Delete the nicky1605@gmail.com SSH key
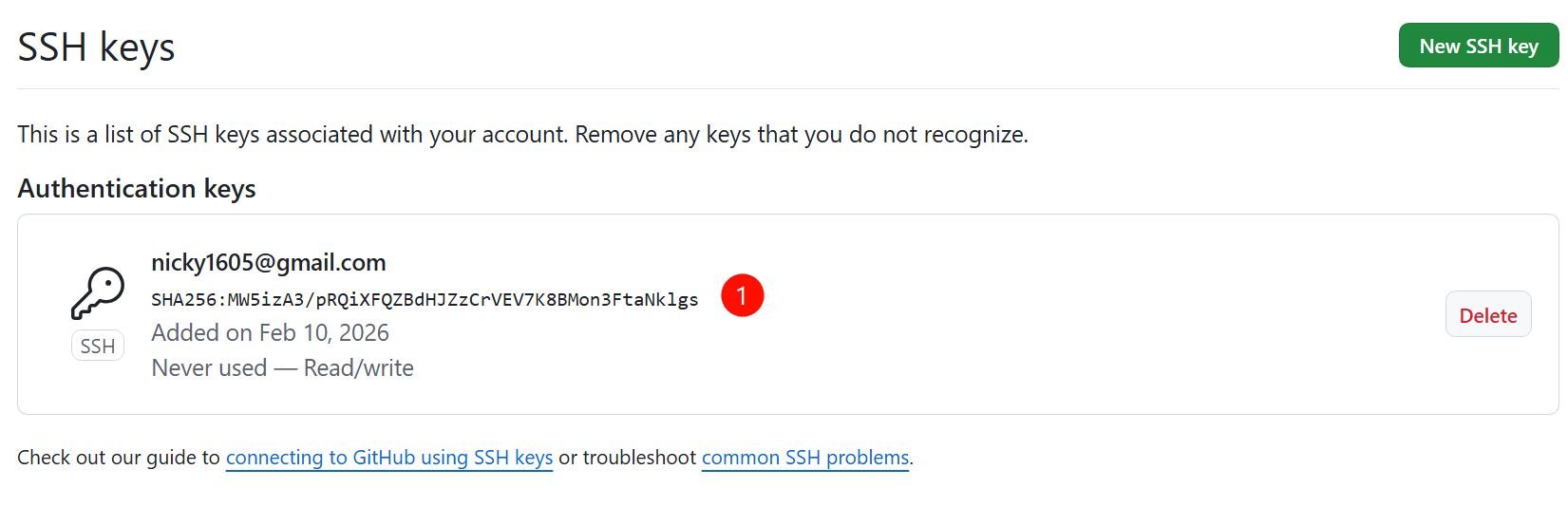Viewport: 1568px width, 507px height. tap(1487, 315)
